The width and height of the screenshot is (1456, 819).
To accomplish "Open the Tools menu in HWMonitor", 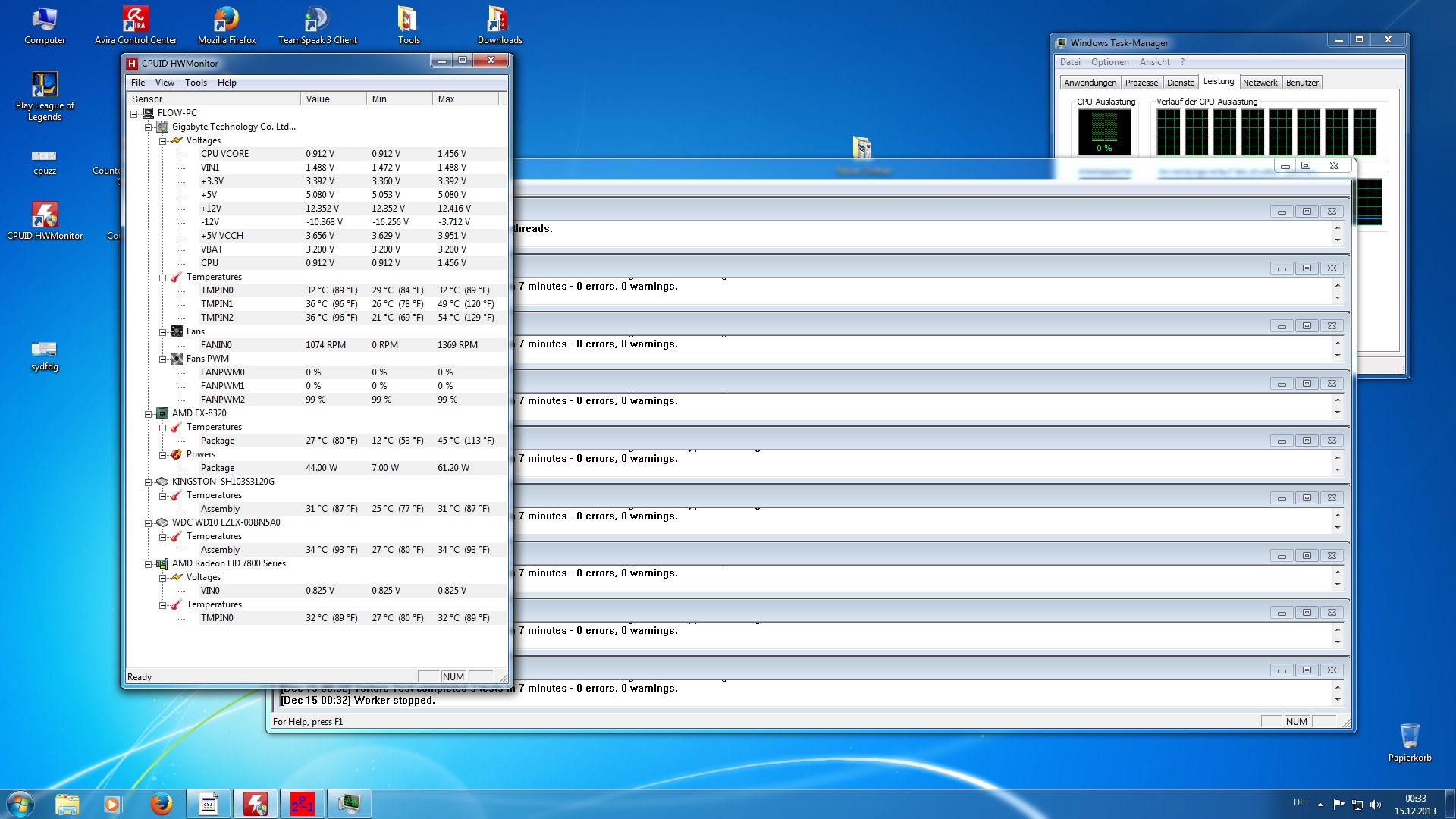I will click(196, 83).
